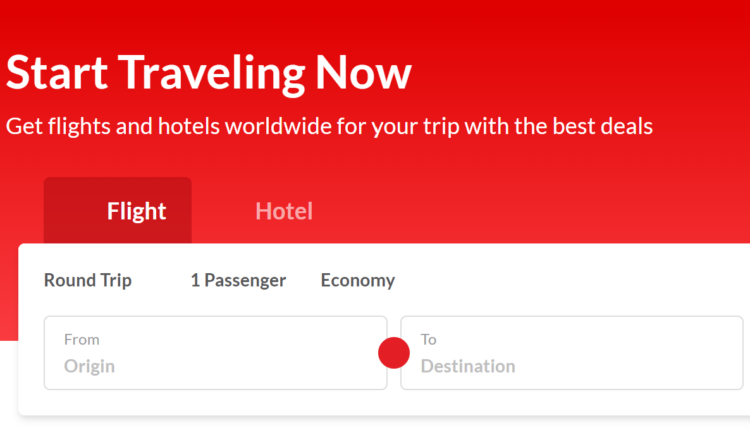Click the flights and hotels tagline text

[329, 127]
